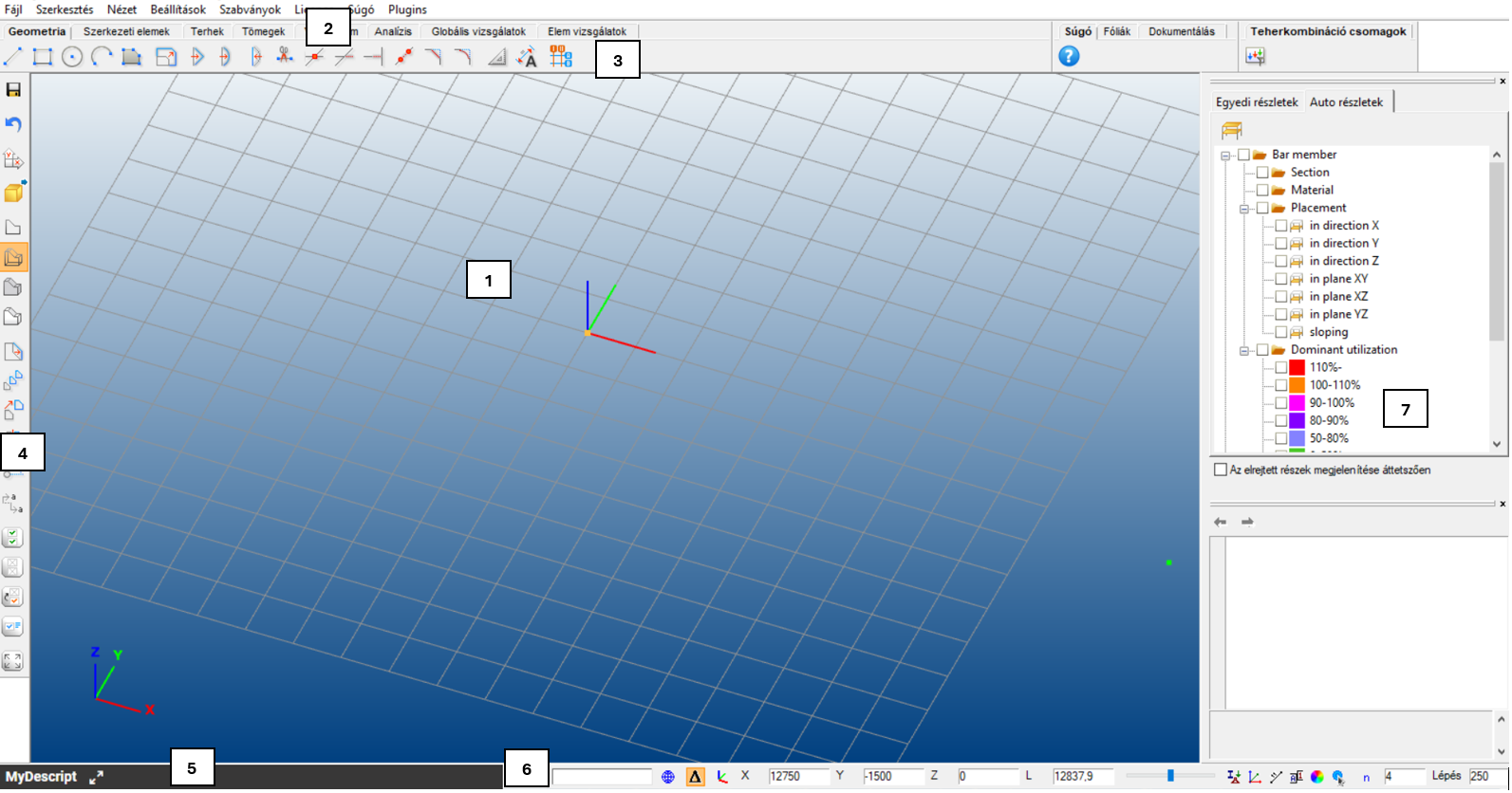1512x793 pixels.
Task: Click the globe coordinate system icon
Action: click(668, 777)
